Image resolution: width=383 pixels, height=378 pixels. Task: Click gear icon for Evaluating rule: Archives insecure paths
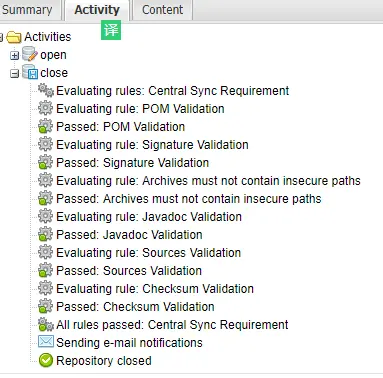[x=46, y=180]
